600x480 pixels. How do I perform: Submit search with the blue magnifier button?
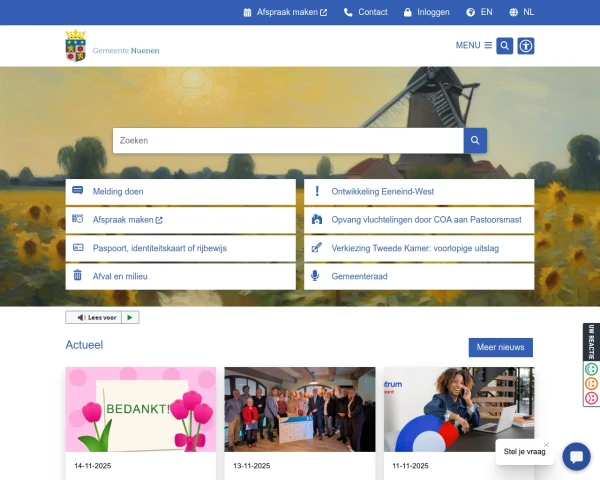point(475,140)
